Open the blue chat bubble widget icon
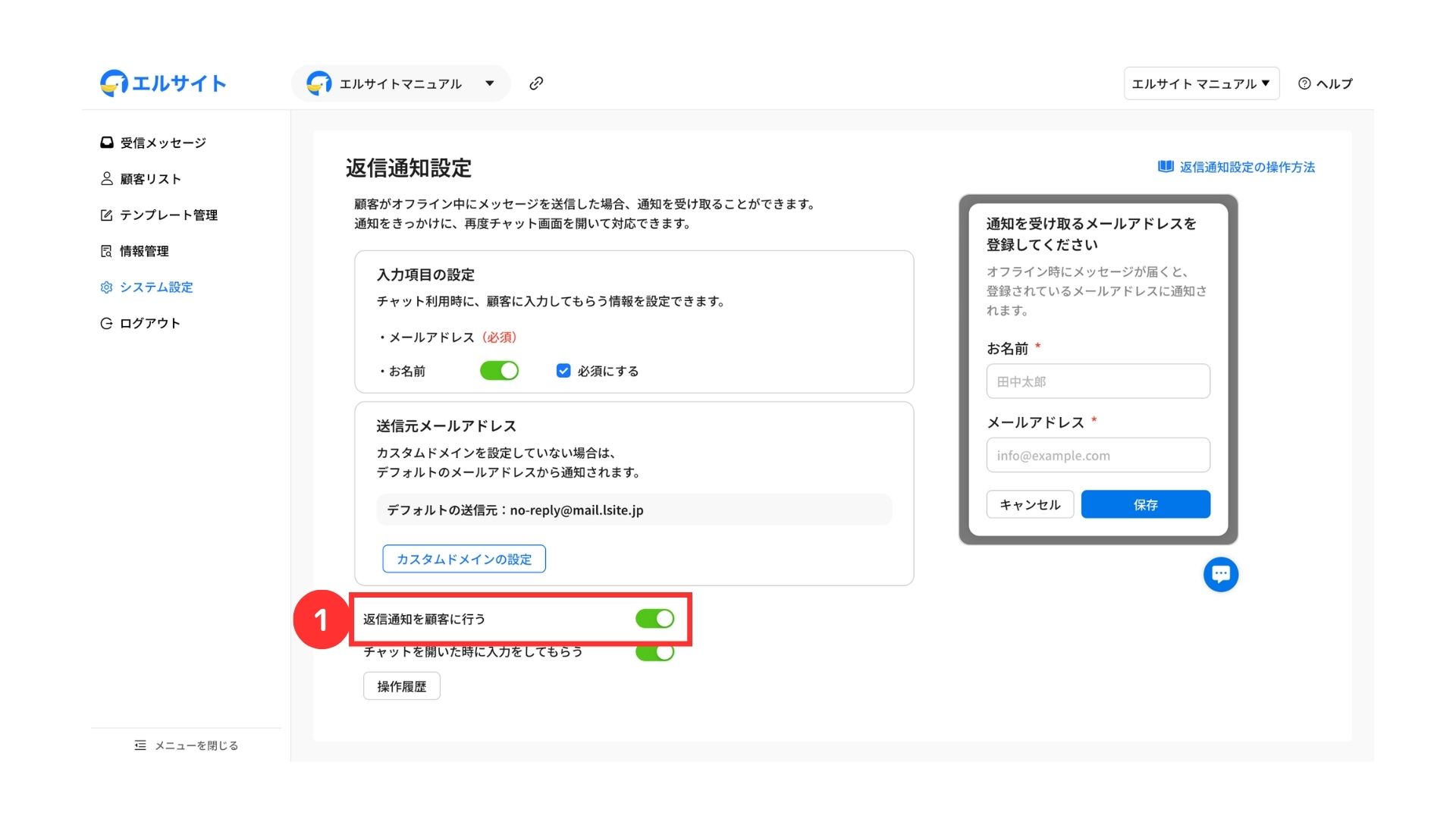 [x=1220, y=575]
